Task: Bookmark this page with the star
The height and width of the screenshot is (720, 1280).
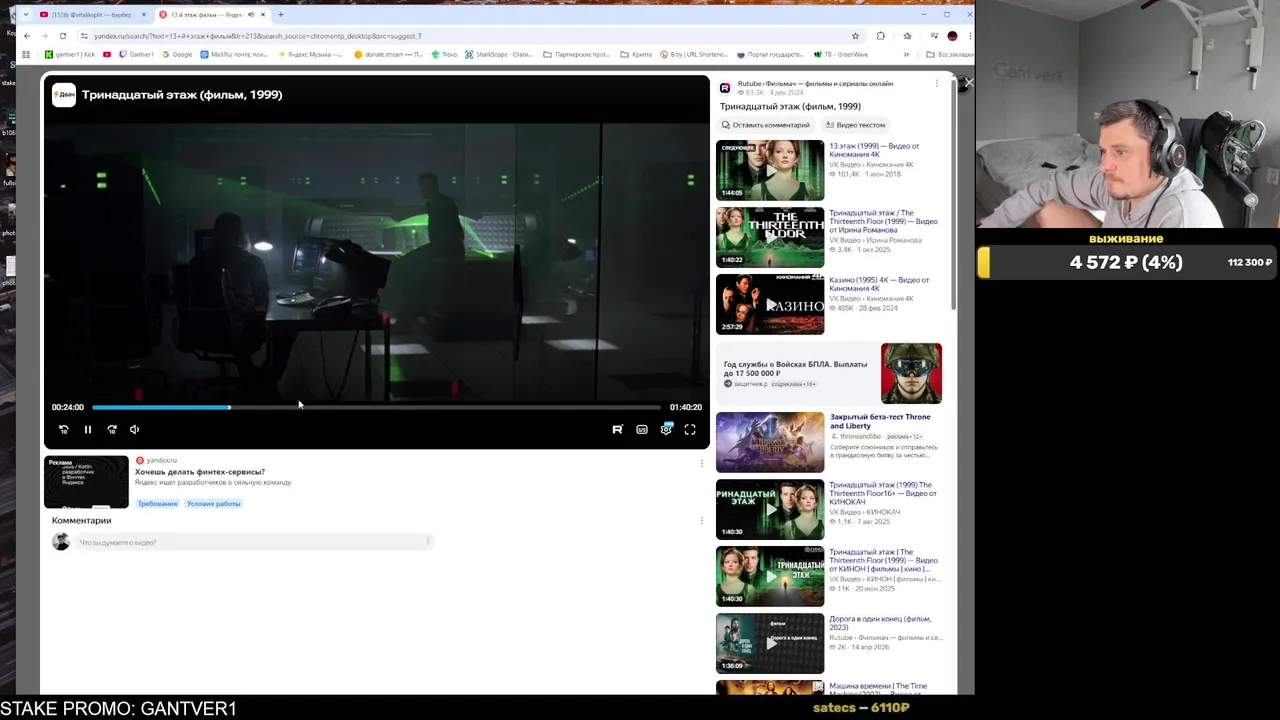Action: [855, 36]
